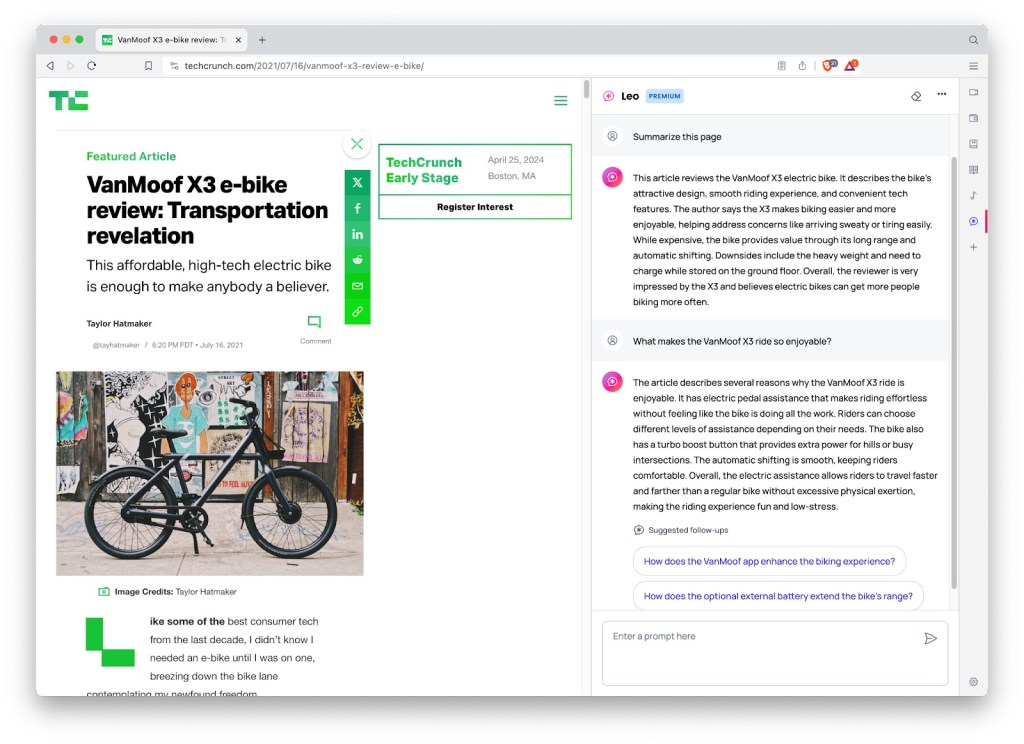Bookmark this page in address bar
Viewport: 1024px width, 744px height.
pyautogui.click(x=148, y=65)
